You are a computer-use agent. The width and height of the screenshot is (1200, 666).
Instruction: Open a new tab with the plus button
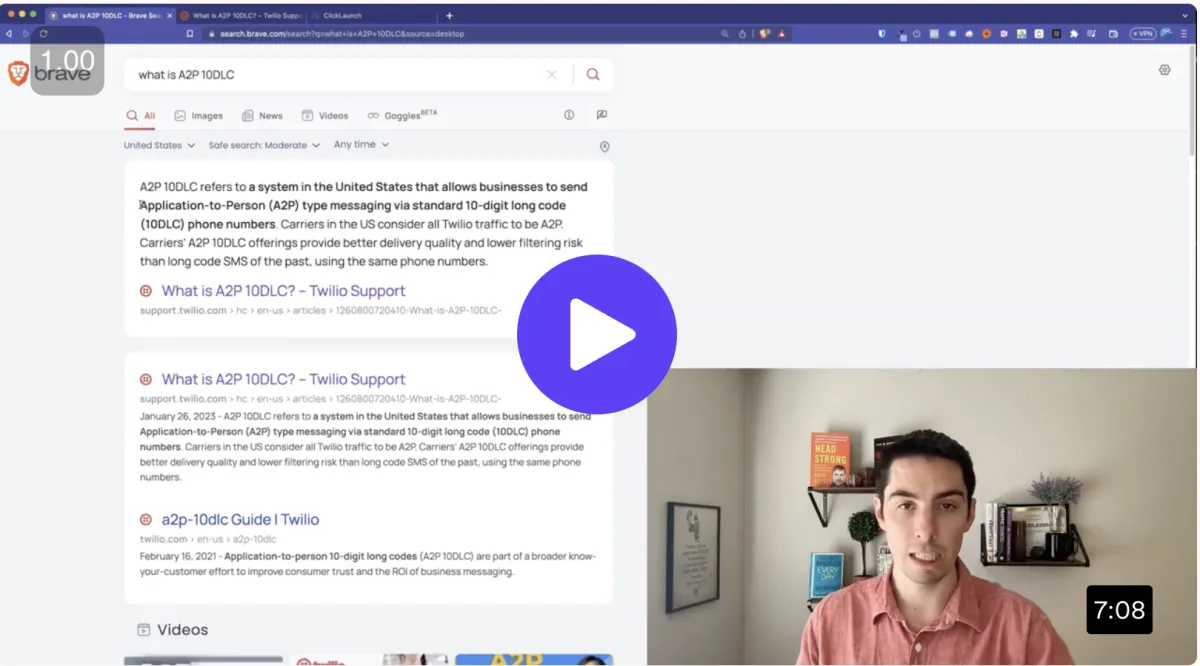click(x=449, y=16)
